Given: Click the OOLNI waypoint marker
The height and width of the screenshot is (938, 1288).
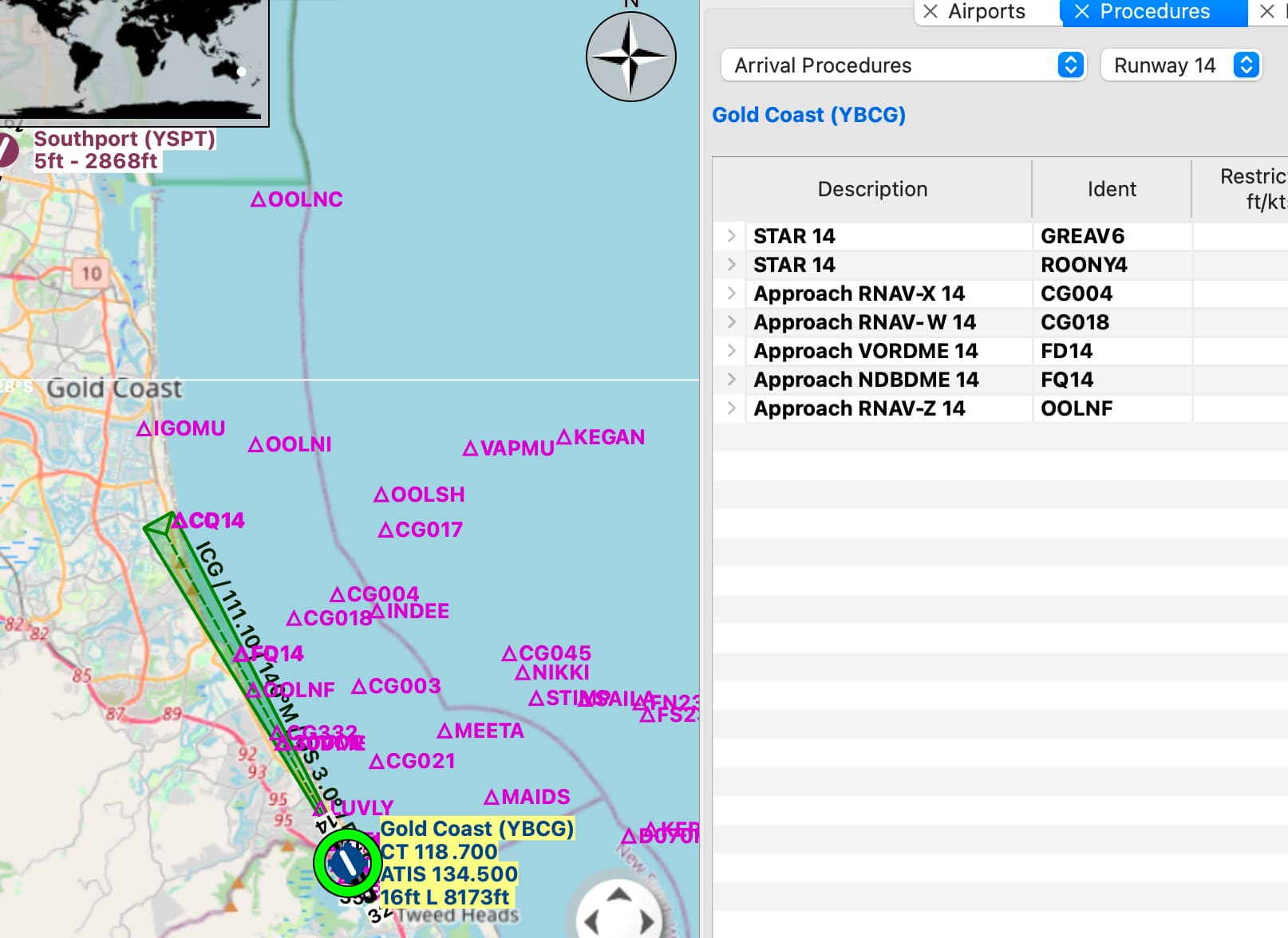Looking at the screenshot, I should (x=256, y=444).
